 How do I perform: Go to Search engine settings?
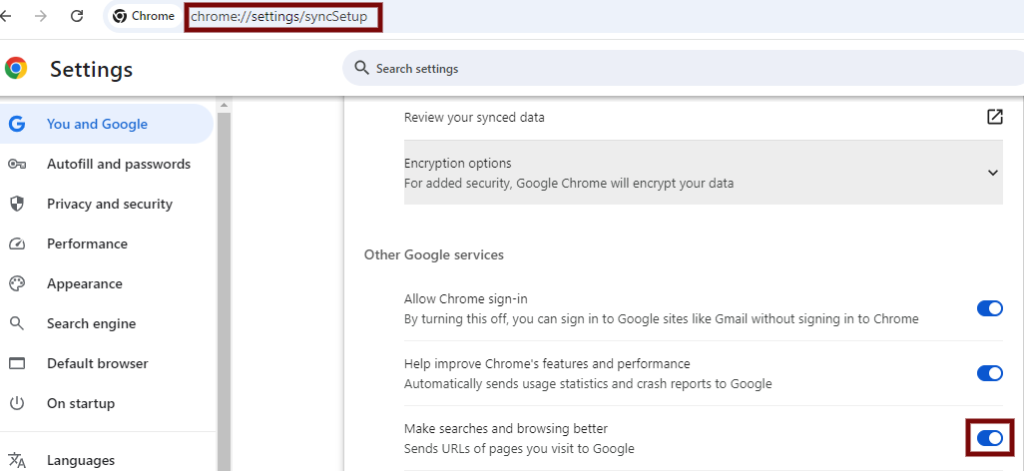[x=91, y=324]
